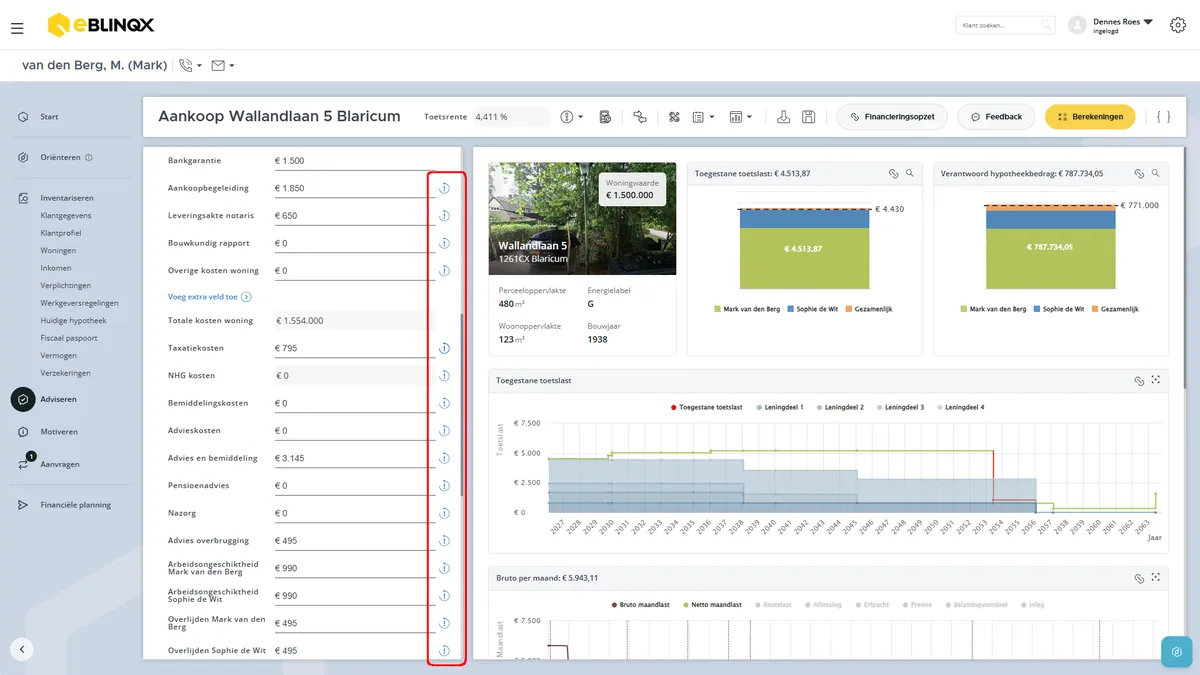
Task: Show info for Advies overbrugging
Action: point(444,541)
